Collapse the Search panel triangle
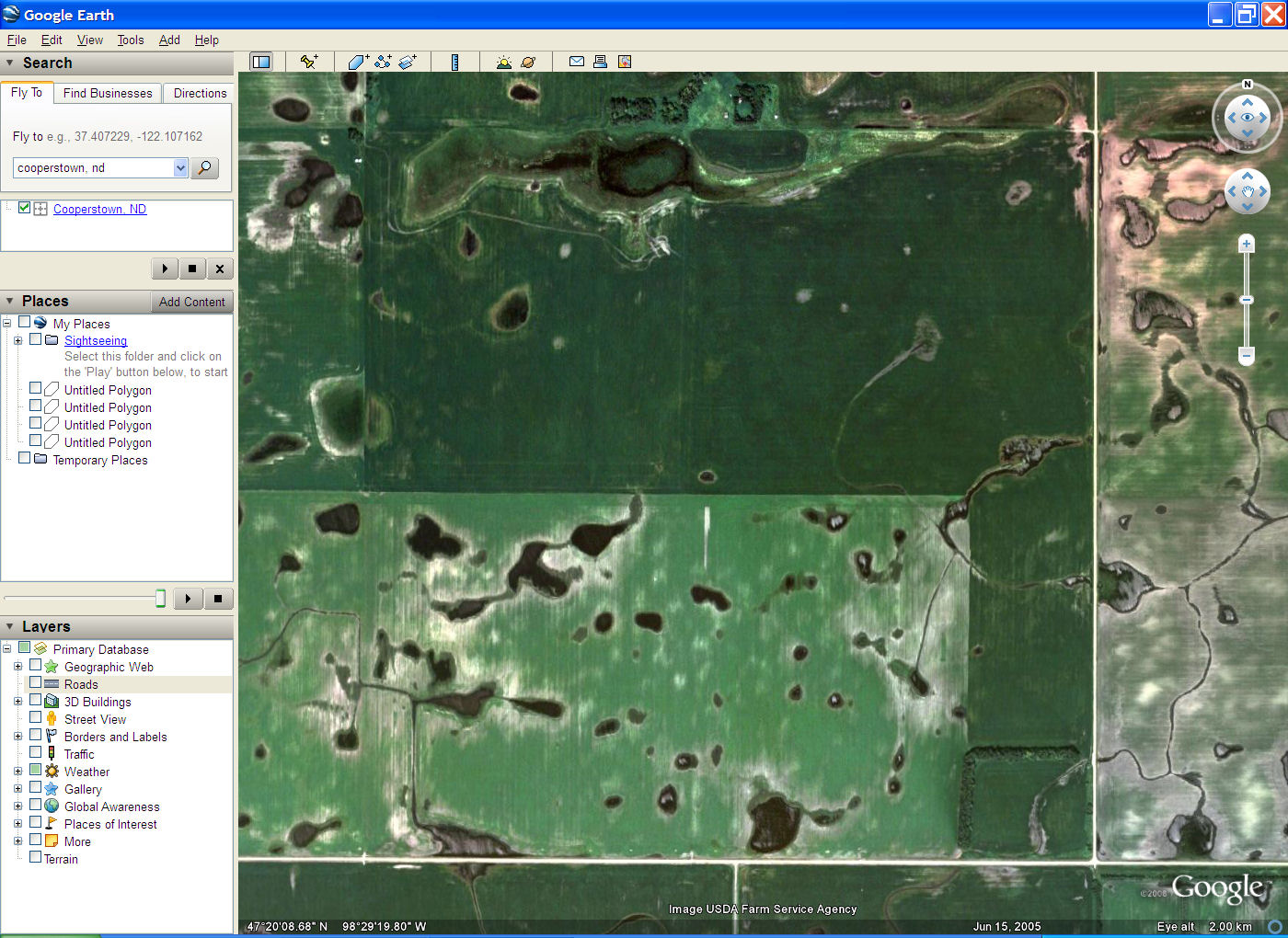1288x938 pixels. tap(10, 63)
